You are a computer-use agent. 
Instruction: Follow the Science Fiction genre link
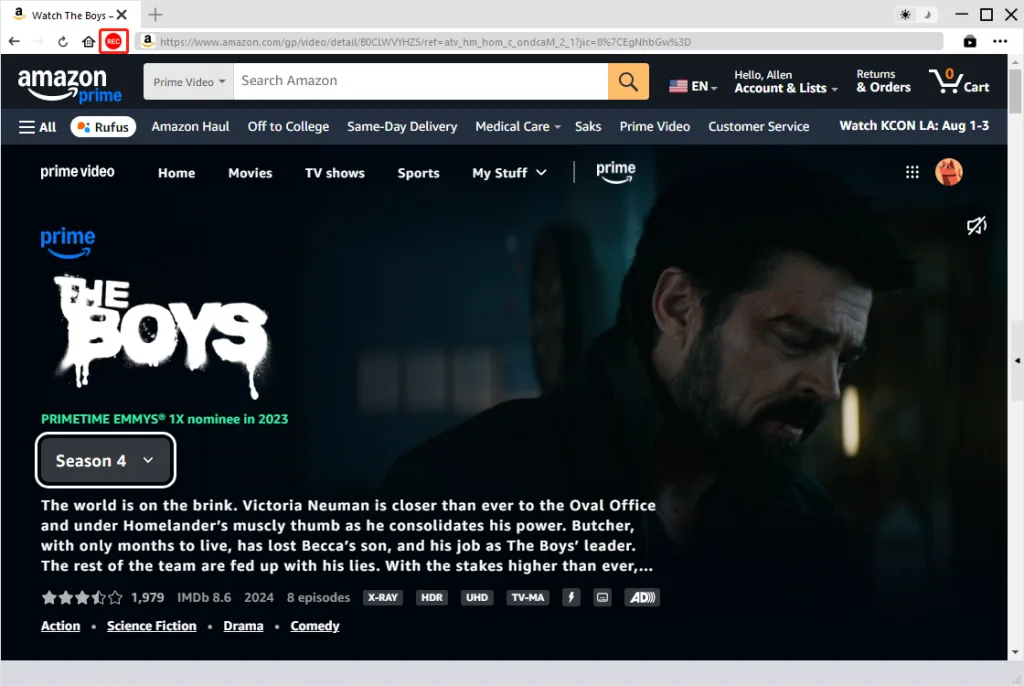tap(152, 626)
